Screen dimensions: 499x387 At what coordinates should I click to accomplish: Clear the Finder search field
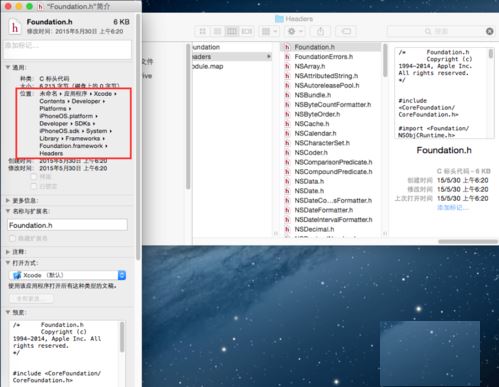[489, 31]
